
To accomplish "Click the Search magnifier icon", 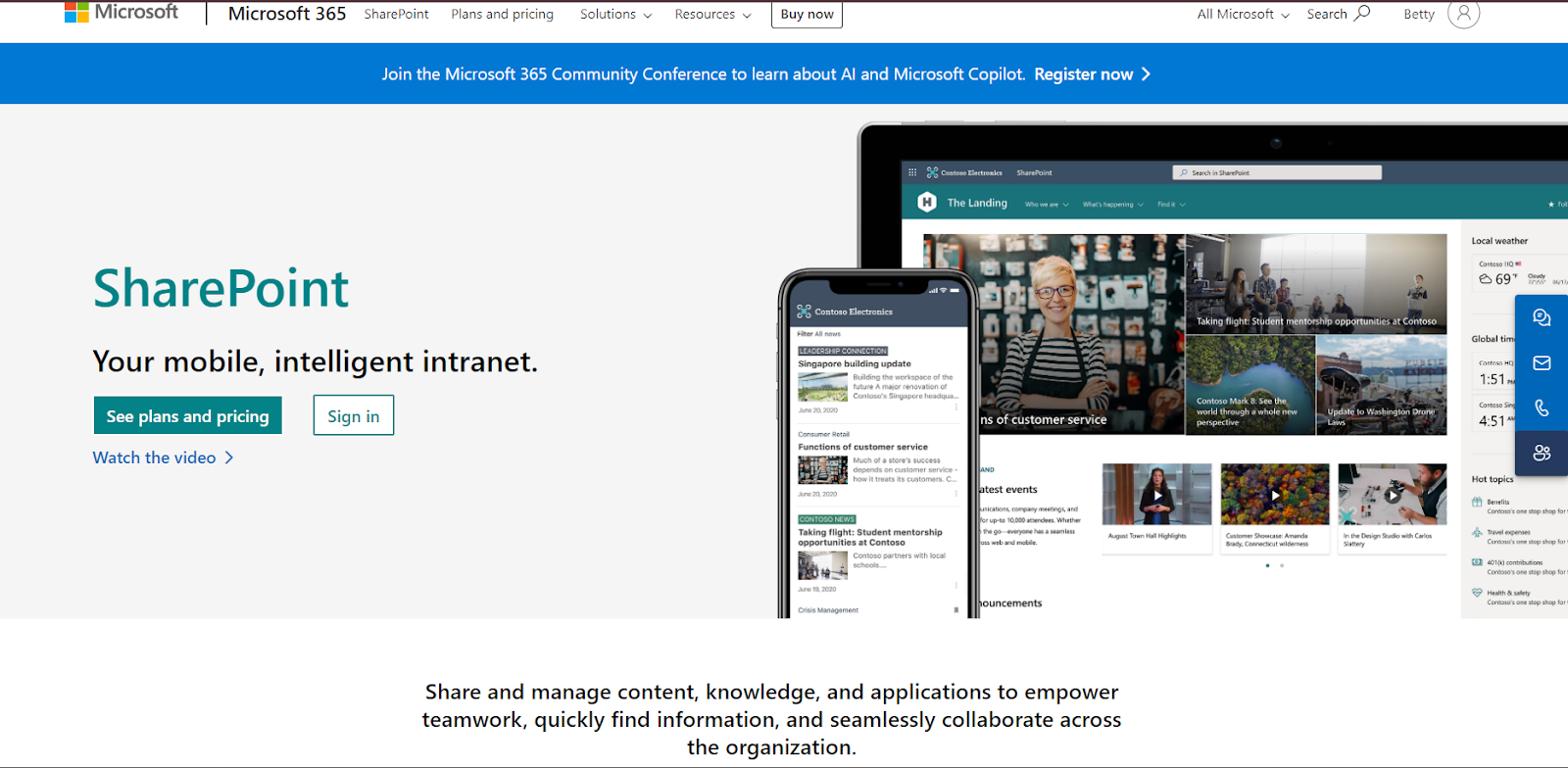I will (x=1362, y=13).
